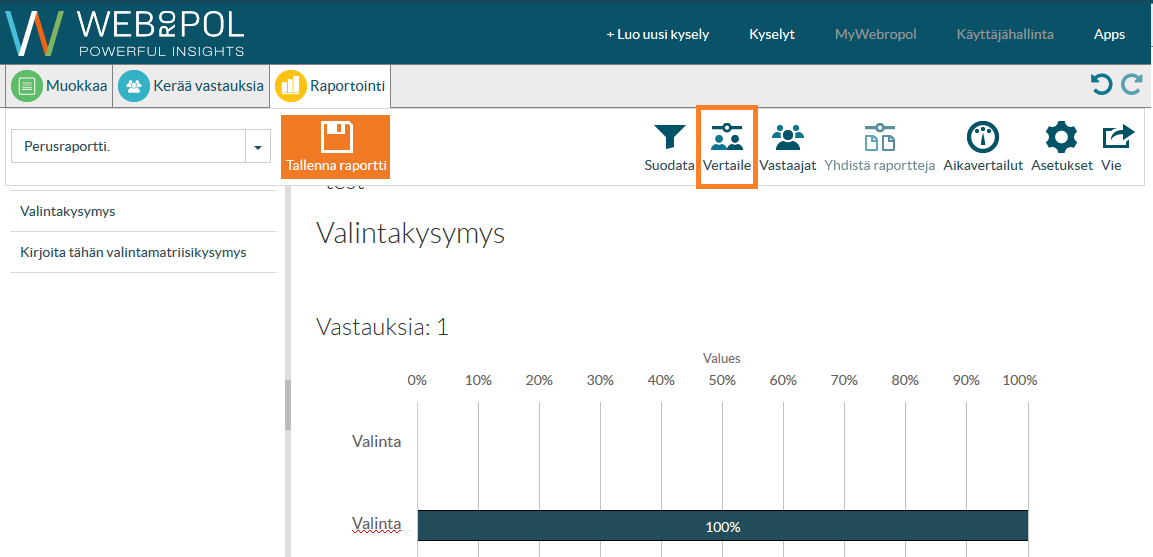Open the Perusraportti dropdown arrow
This screenshot has width=1153, height=557.
coord(257,147)
